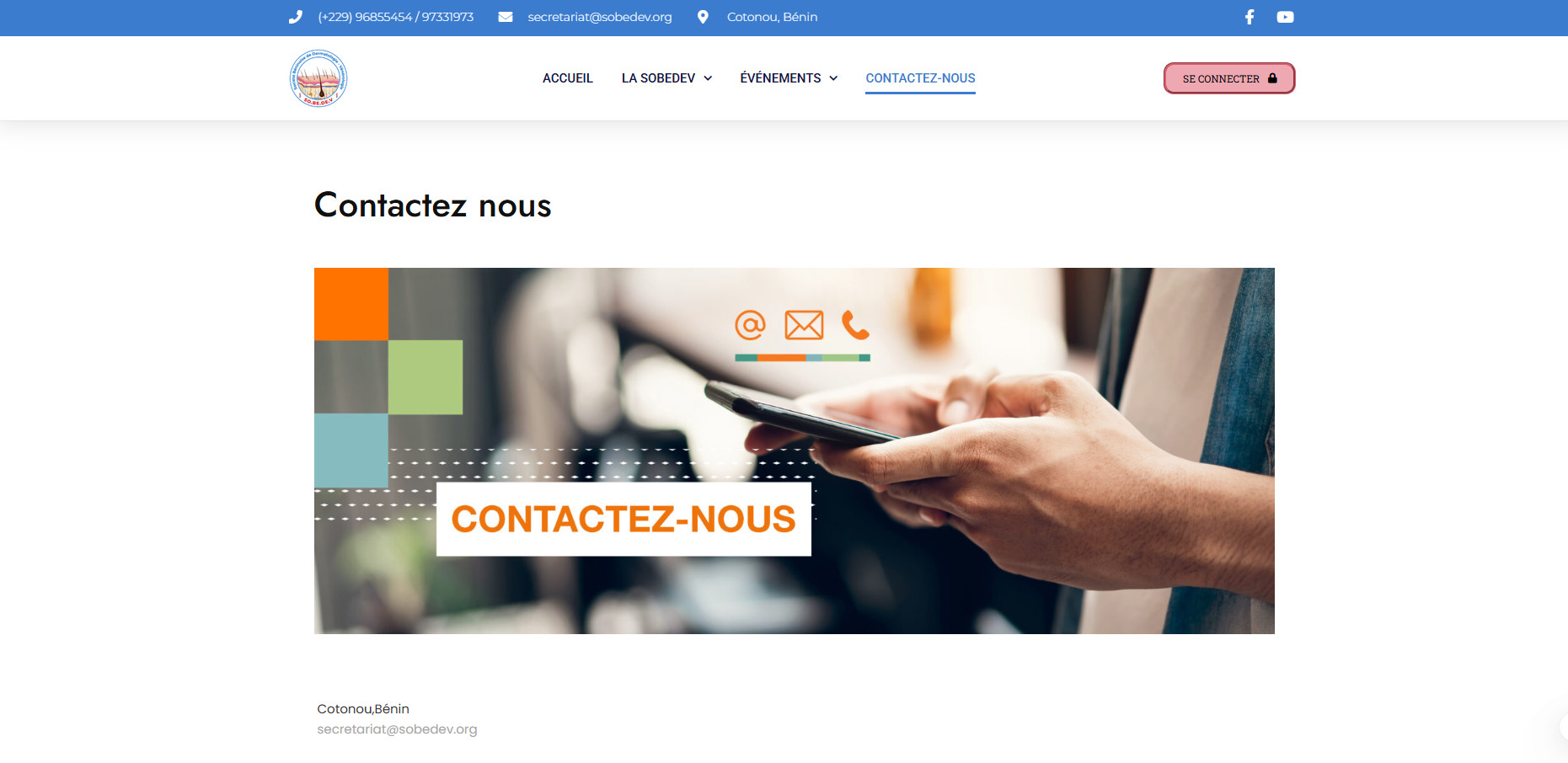Viewport: 1568px width, 763px height.
Task: Go to the Accueil menu item
Action: click(568, 78)
